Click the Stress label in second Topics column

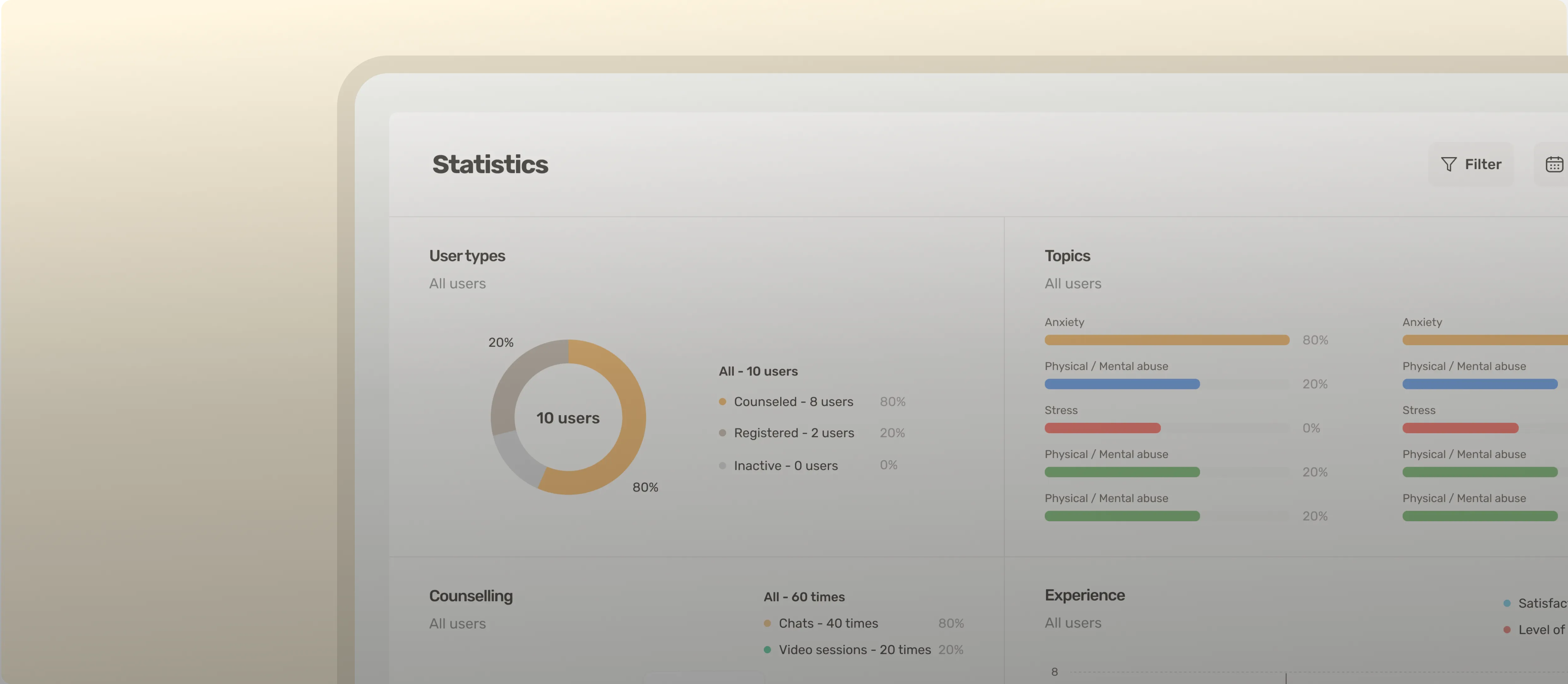pyautogui.click(x=1418, y=410)
